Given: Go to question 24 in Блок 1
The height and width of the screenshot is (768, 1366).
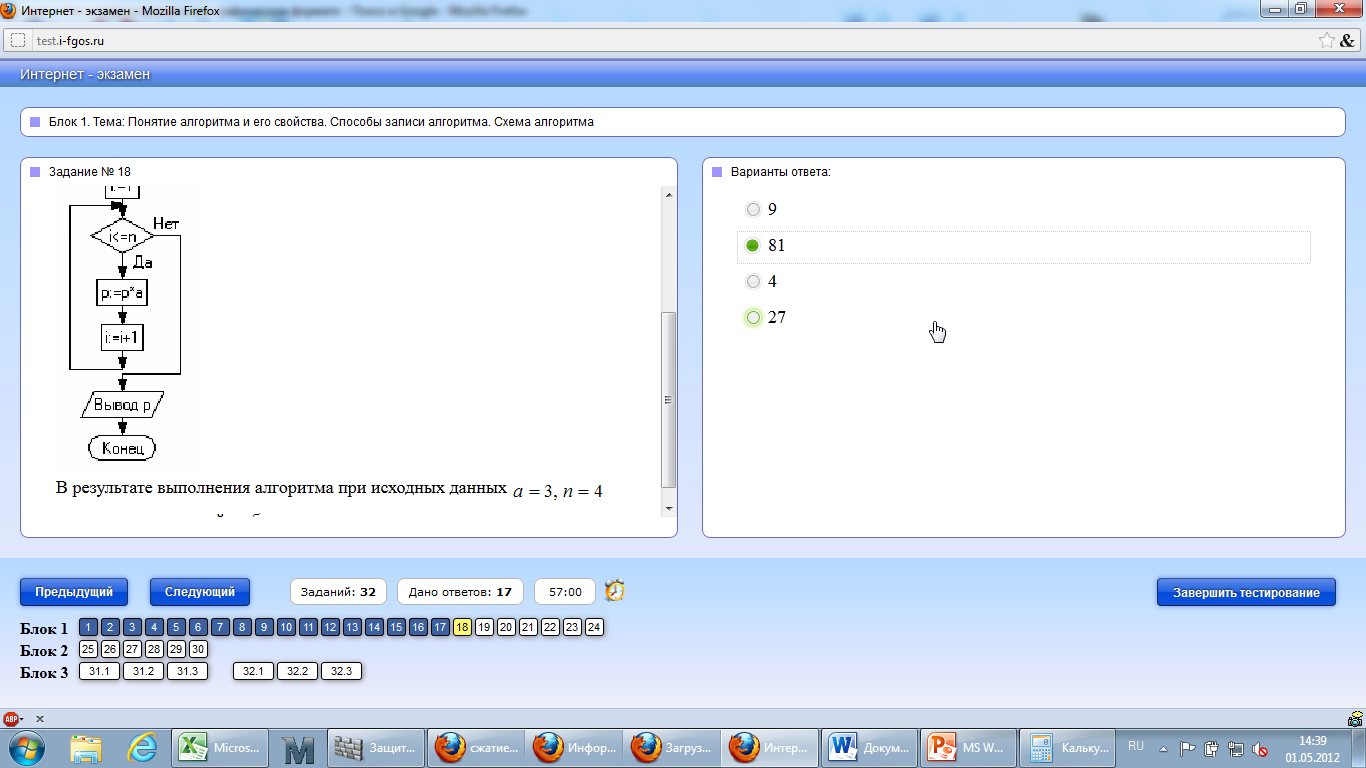Looking at the screenshot, I should (x=594, y=627).
